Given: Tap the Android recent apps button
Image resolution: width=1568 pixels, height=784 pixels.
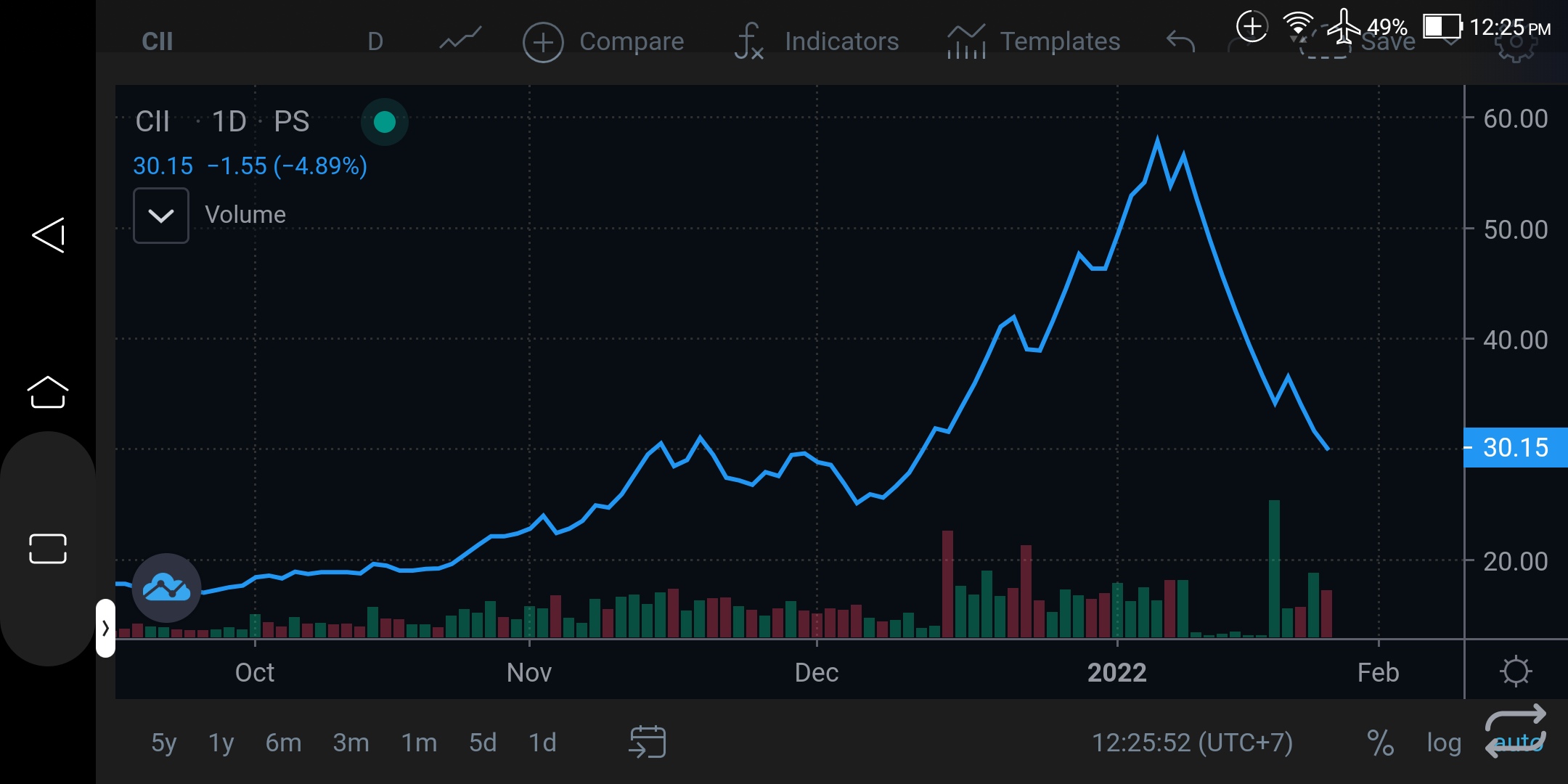Looking at the screenshot, I should pos(48,549).
